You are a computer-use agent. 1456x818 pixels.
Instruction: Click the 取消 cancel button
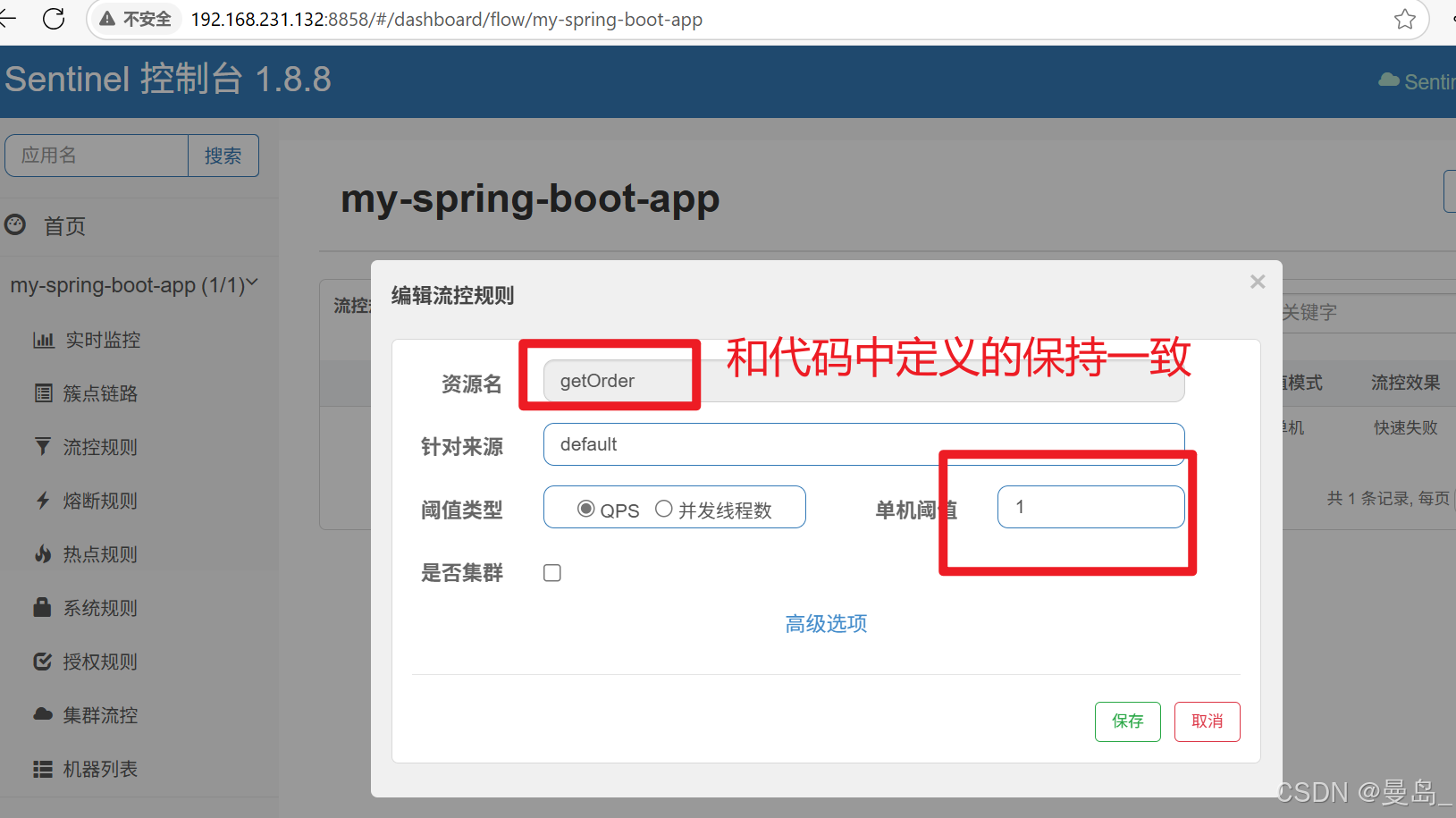click(x=1208, y=721)
